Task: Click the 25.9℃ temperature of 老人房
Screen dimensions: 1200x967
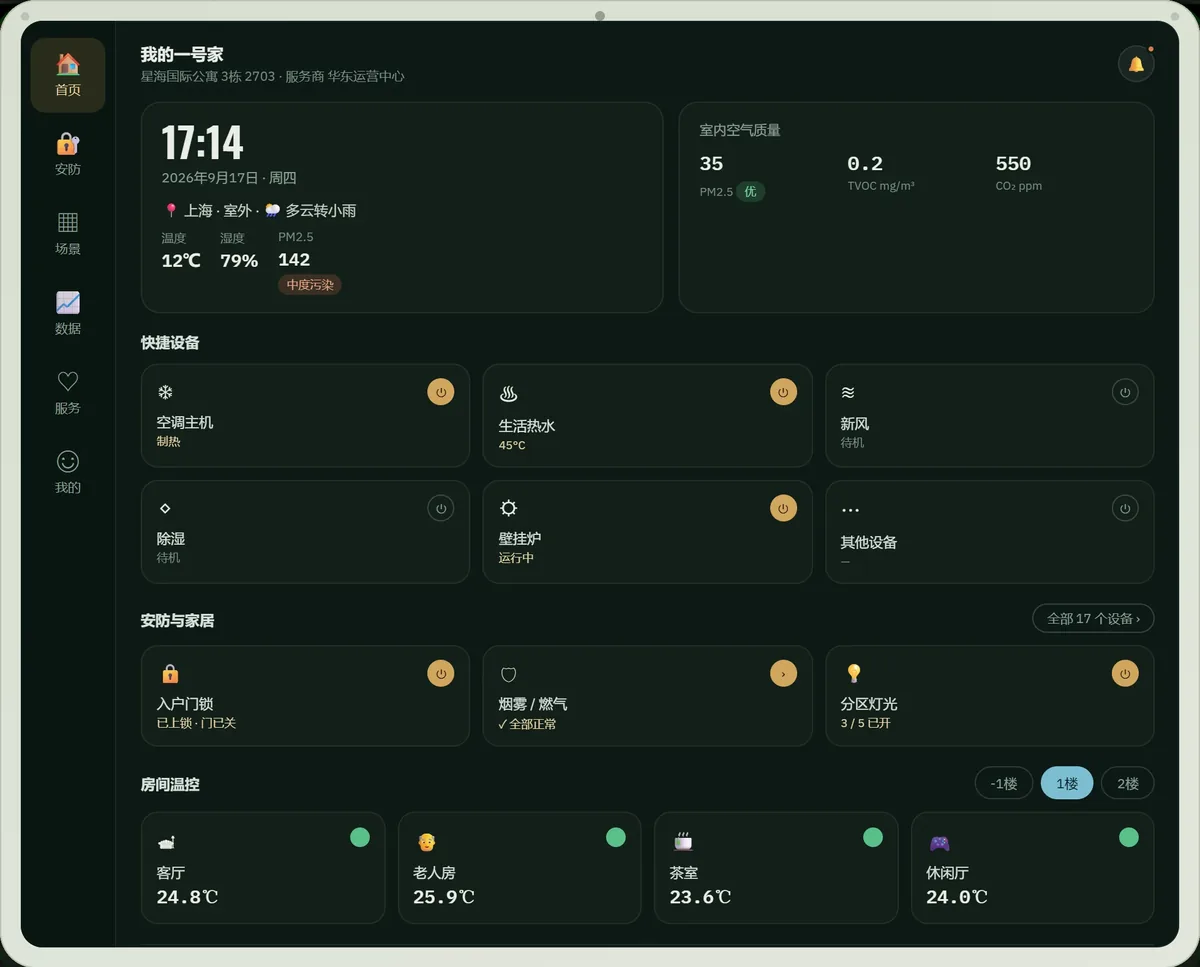Action: (x=444, y=897)
